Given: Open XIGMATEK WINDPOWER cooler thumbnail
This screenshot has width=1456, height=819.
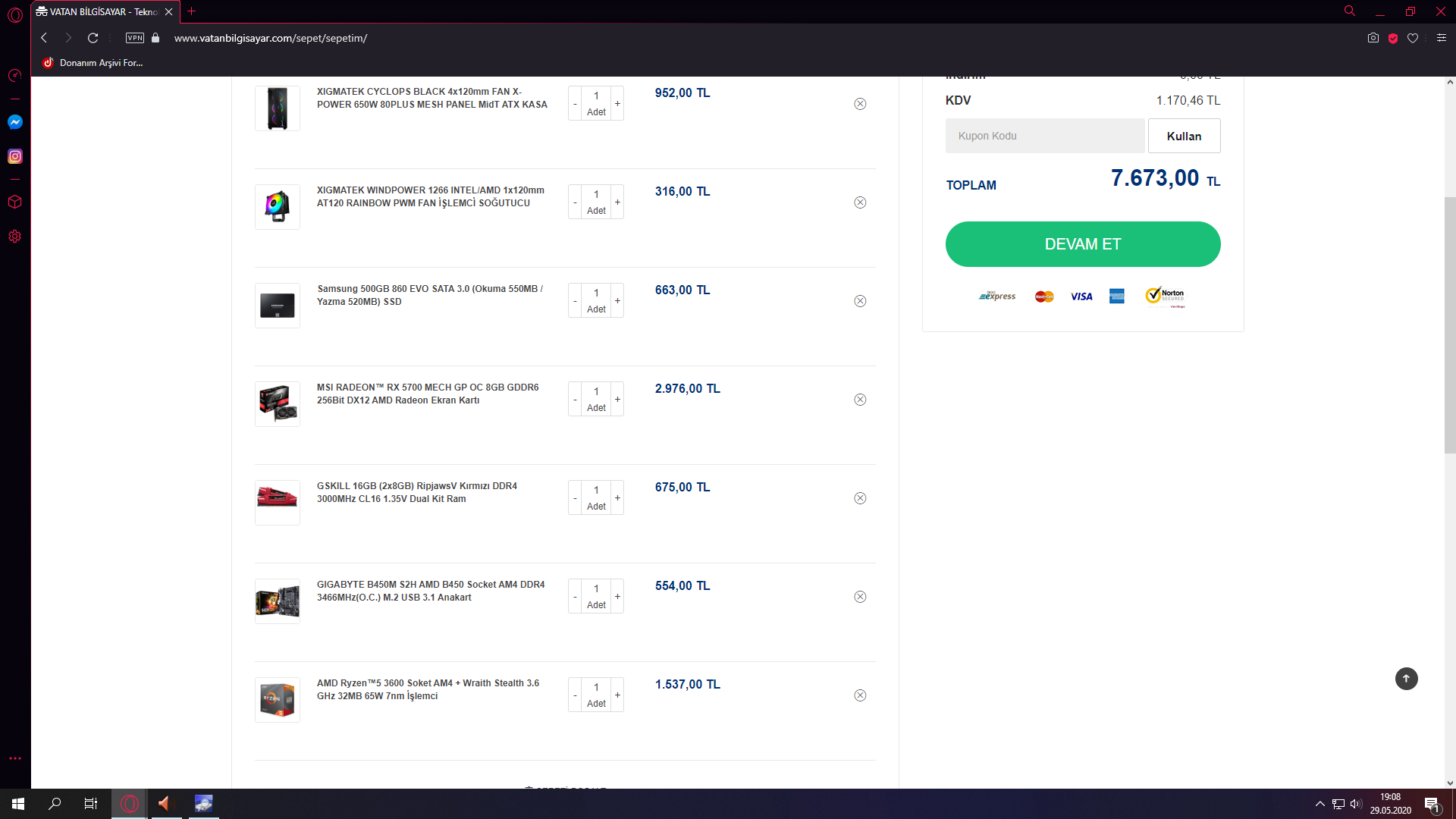Looking at the screenshot, I should [278, 207].
